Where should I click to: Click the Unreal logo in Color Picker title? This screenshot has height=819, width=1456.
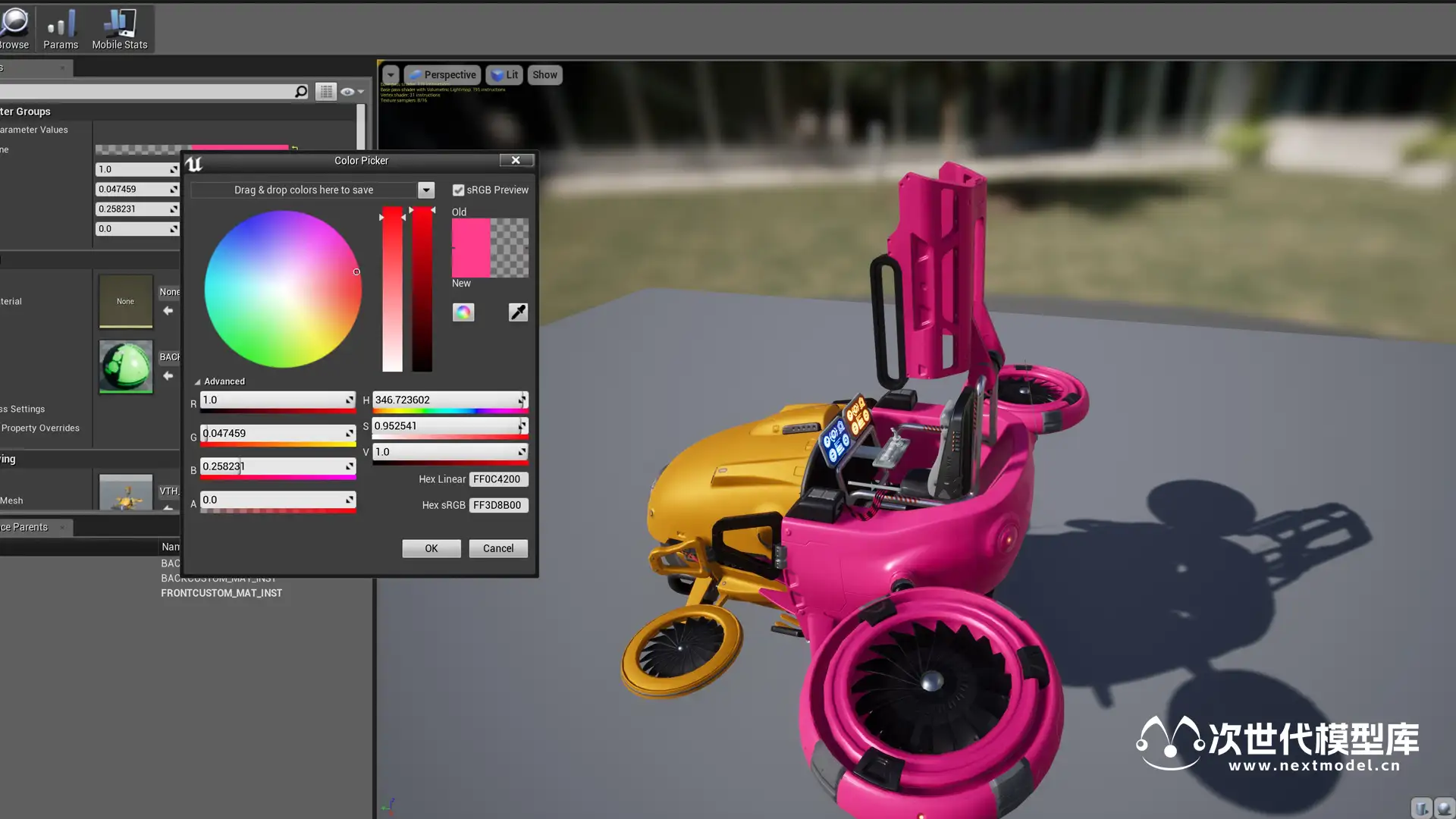[x=194, y=164]
